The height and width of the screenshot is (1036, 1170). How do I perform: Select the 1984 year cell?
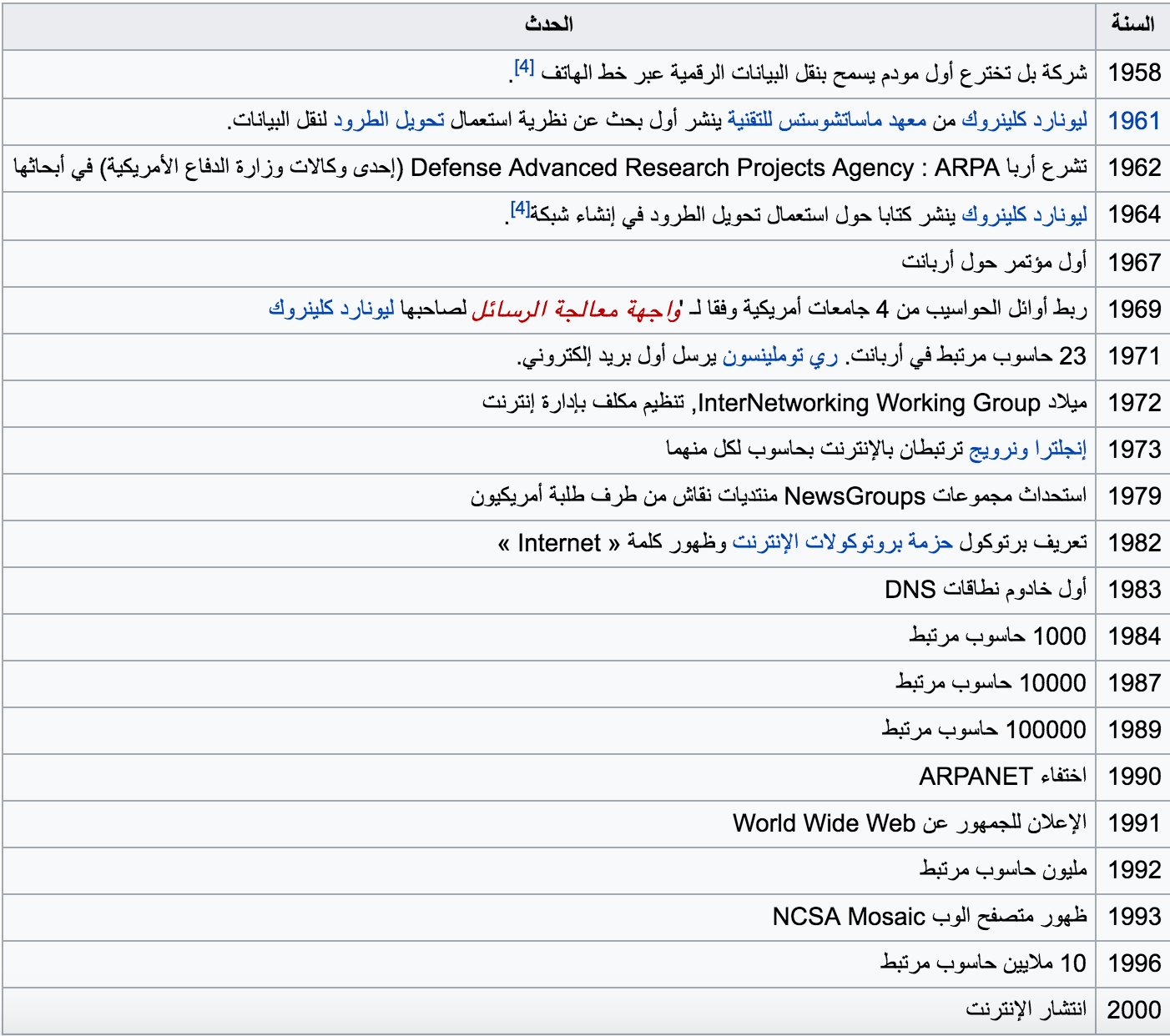(1134, 636)
